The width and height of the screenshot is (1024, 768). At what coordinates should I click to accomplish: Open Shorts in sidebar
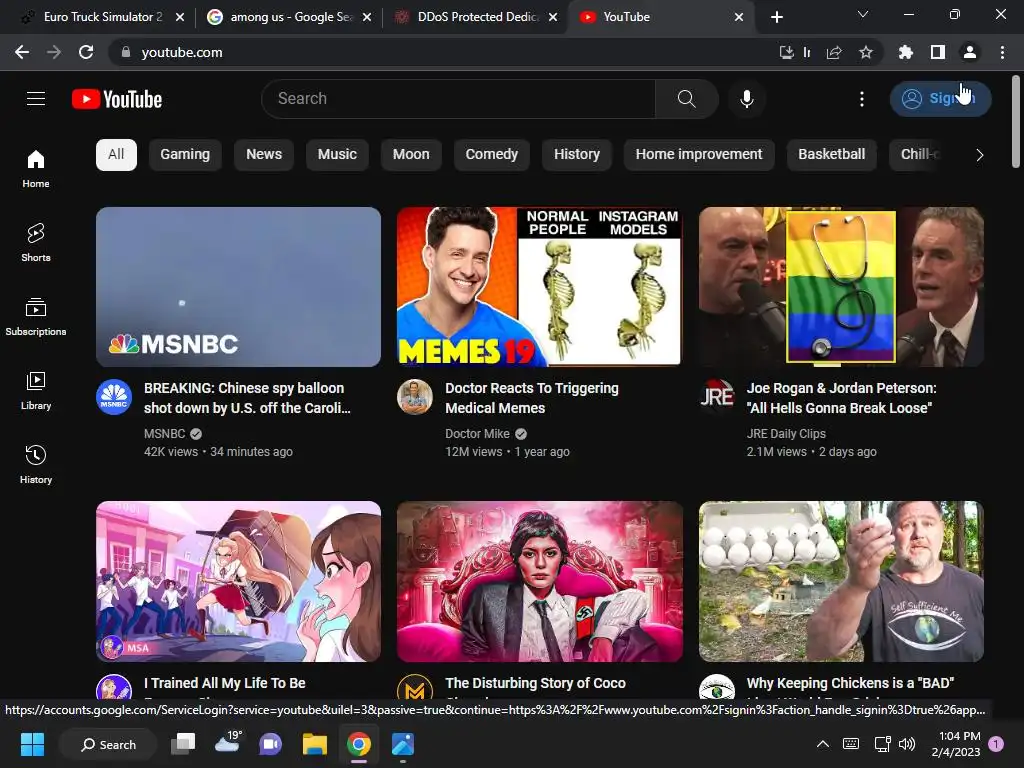tap(36, 242)
